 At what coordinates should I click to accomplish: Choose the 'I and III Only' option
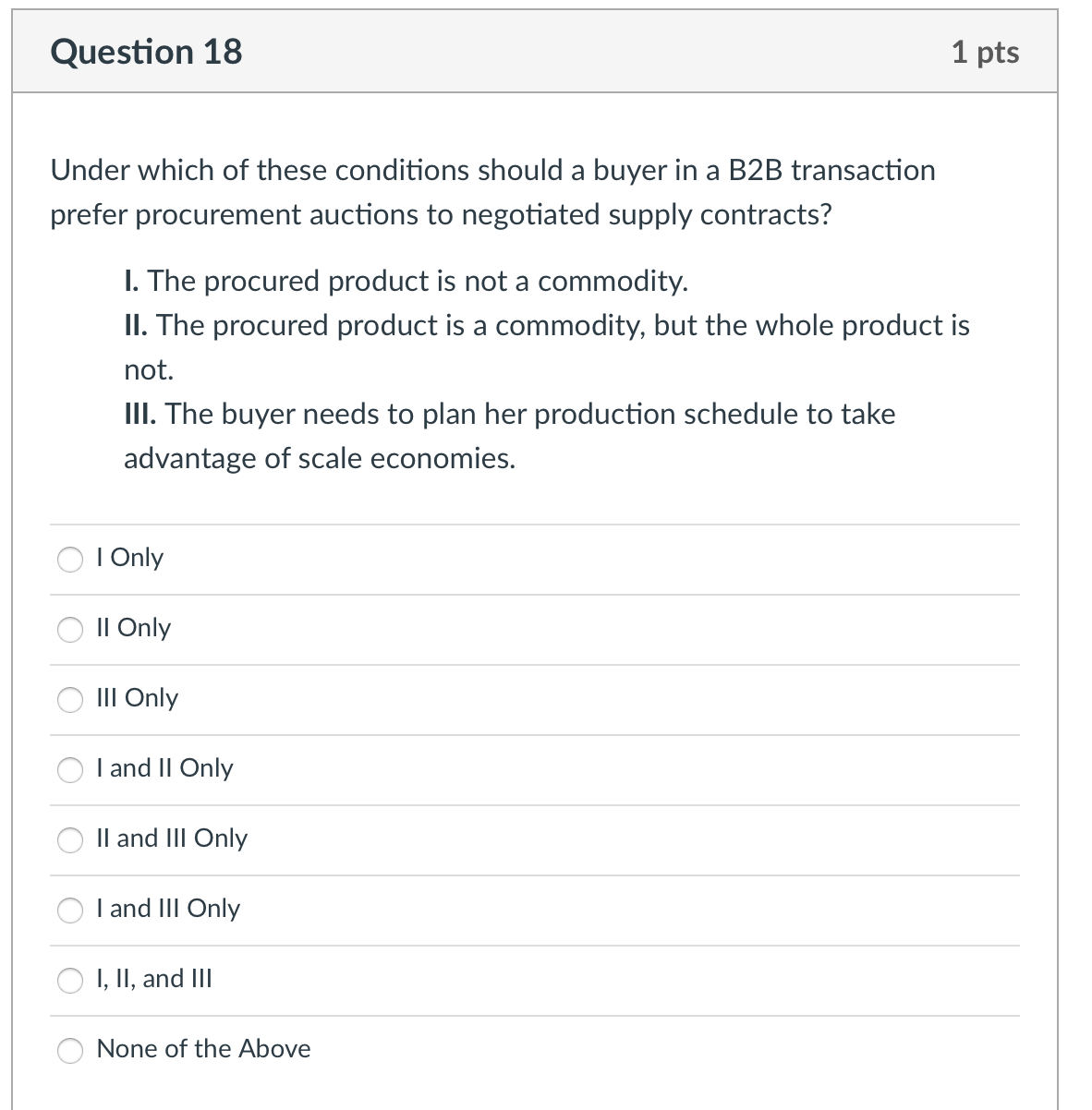point(70,910)
